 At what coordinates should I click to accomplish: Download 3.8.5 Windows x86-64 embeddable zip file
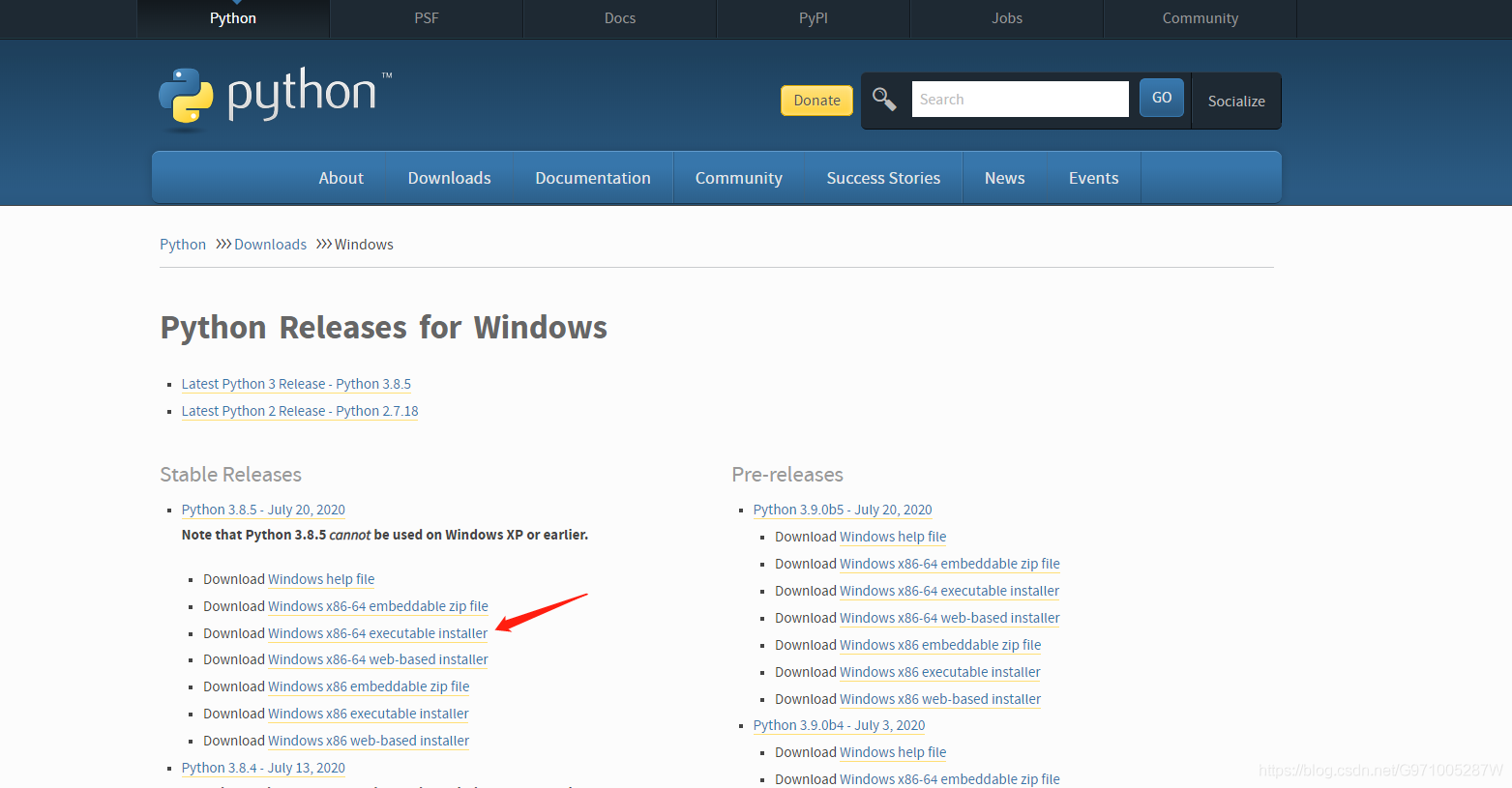click(x=378, y=606)
